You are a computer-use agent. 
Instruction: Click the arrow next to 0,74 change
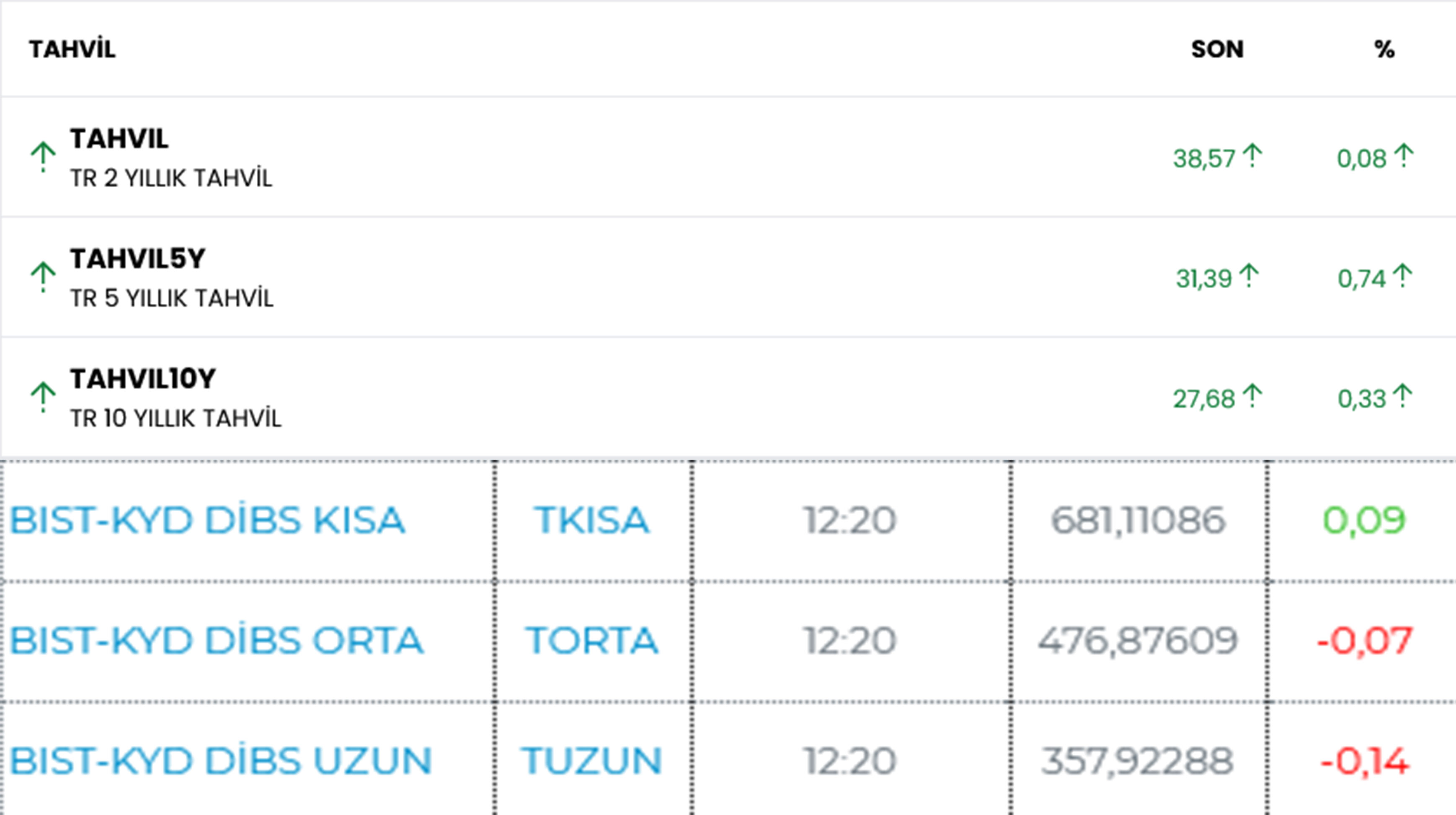click(x=1402, y=276)
